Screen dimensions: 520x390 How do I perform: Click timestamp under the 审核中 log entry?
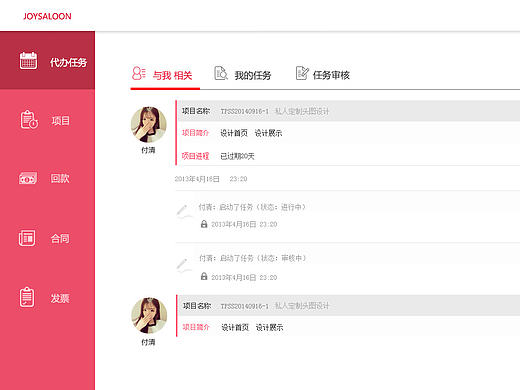pyautogui.click(x=244, y=277)
